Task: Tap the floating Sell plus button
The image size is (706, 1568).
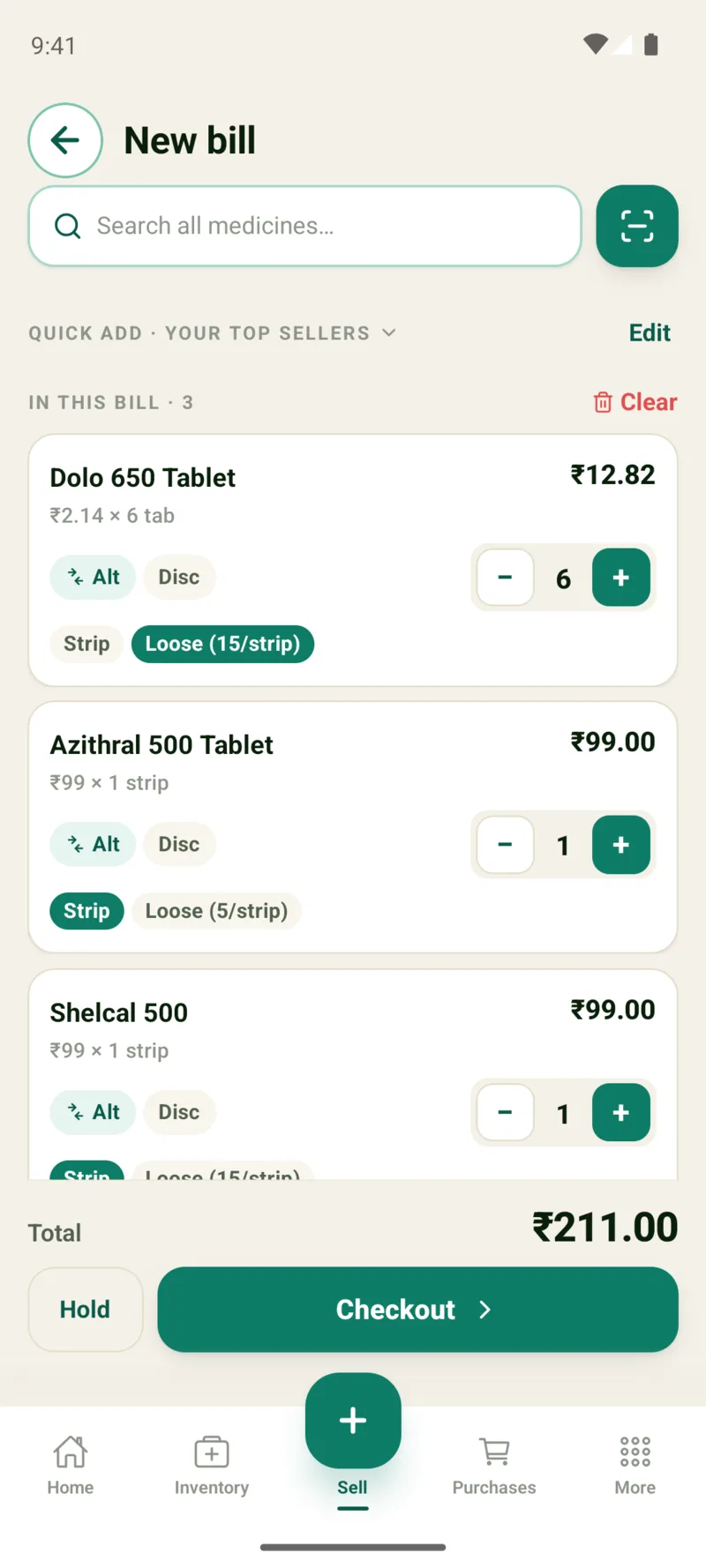Action: coord(353,1420)
